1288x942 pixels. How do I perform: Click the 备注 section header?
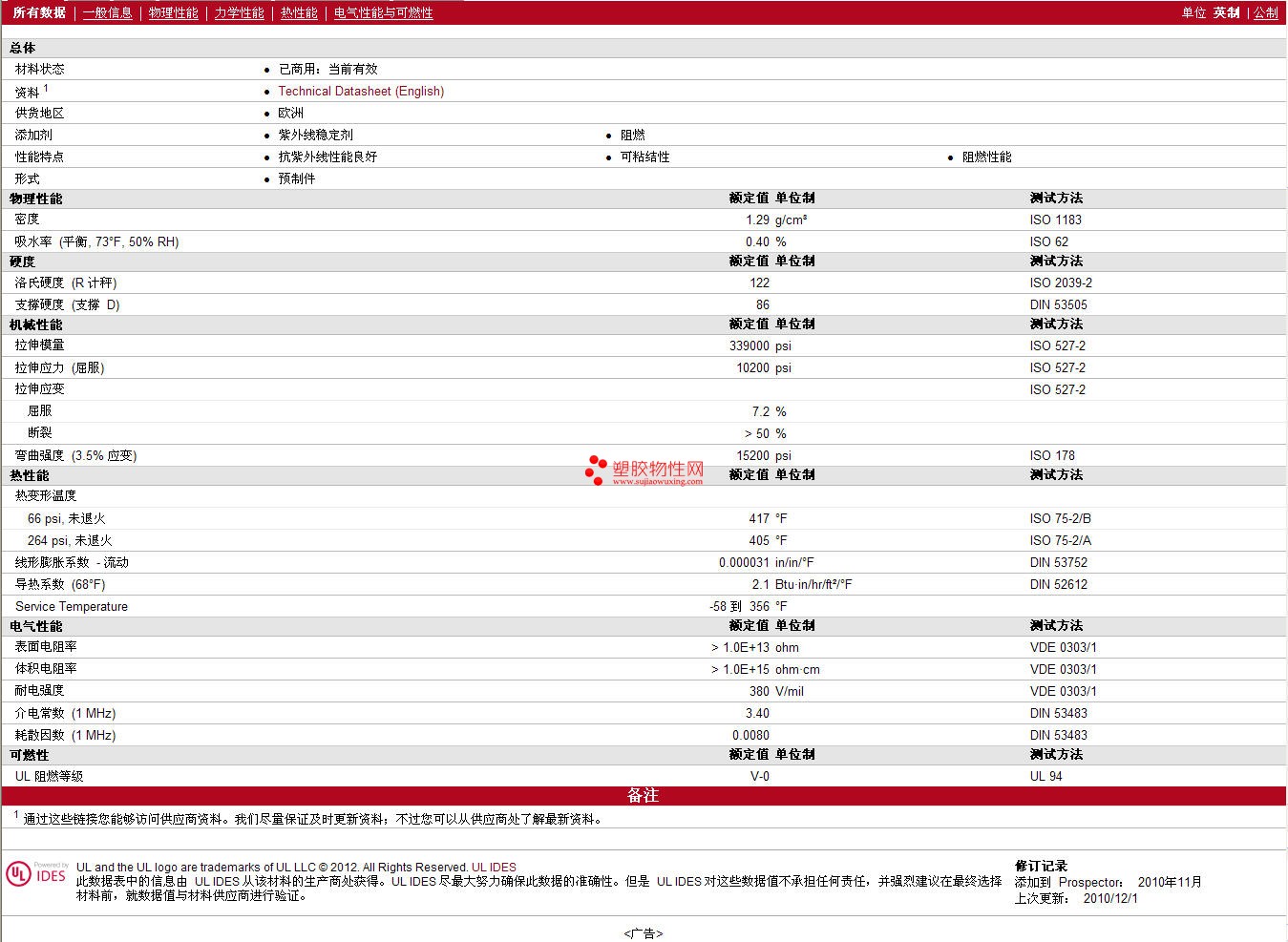coord(643,795)
